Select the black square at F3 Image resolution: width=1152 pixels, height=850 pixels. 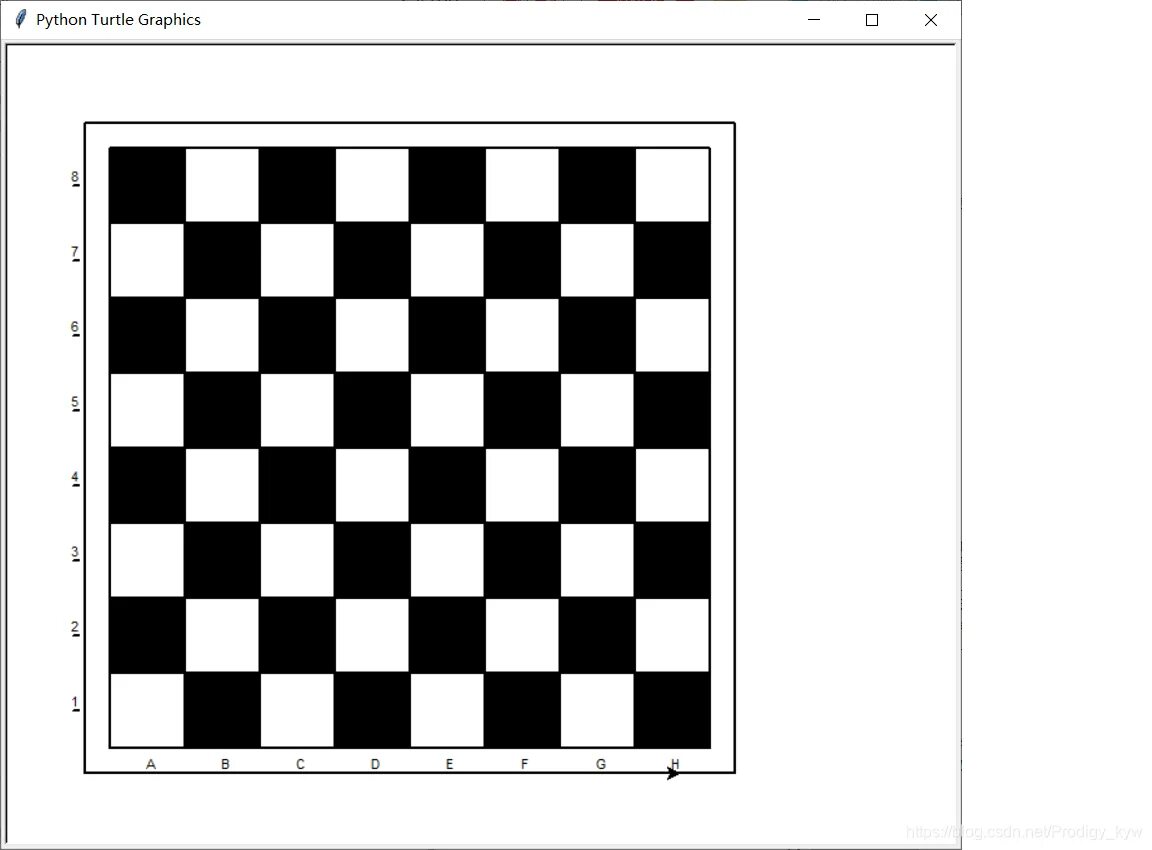pos(522,561)
